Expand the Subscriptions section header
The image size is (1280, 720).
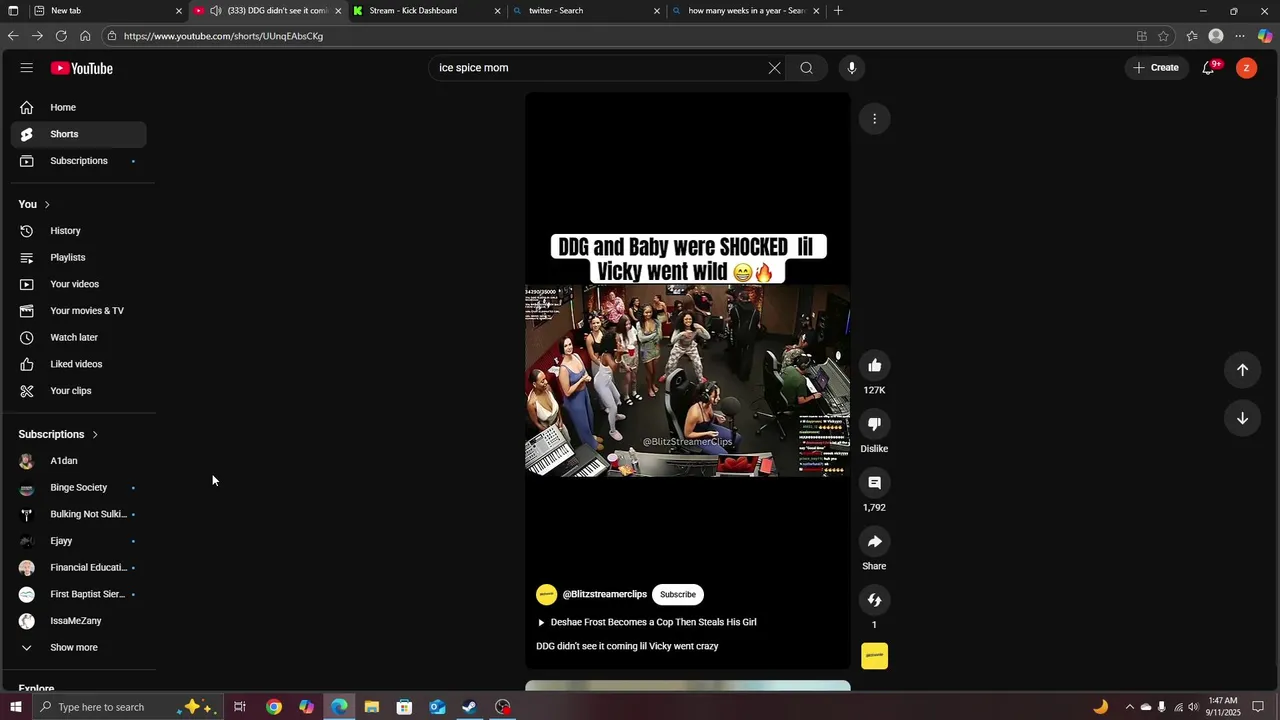(x=58, y=434)
